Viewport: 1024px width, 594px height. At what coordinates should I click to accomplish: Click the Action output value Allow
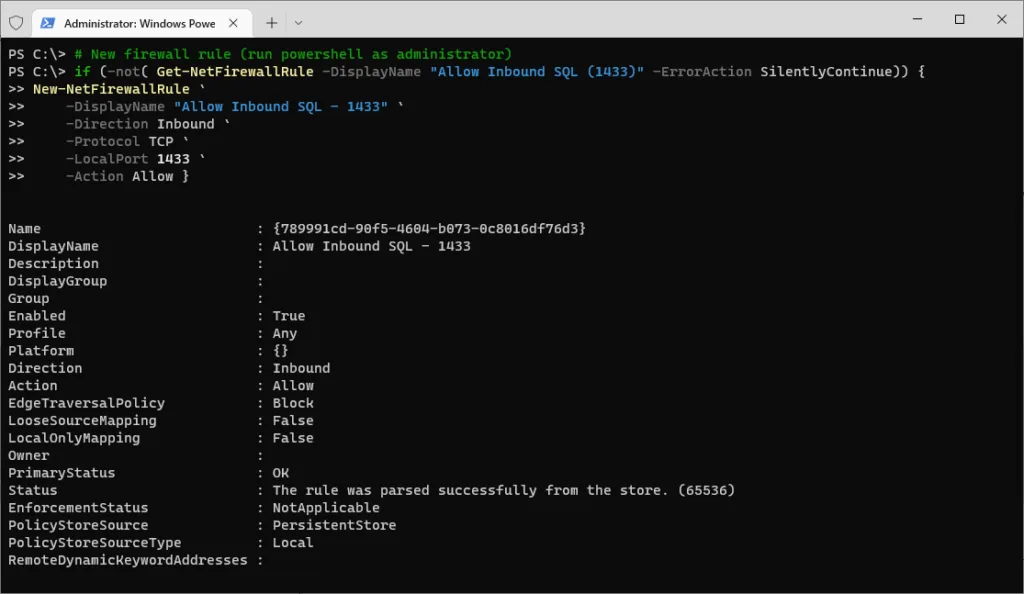click(293, 386)
